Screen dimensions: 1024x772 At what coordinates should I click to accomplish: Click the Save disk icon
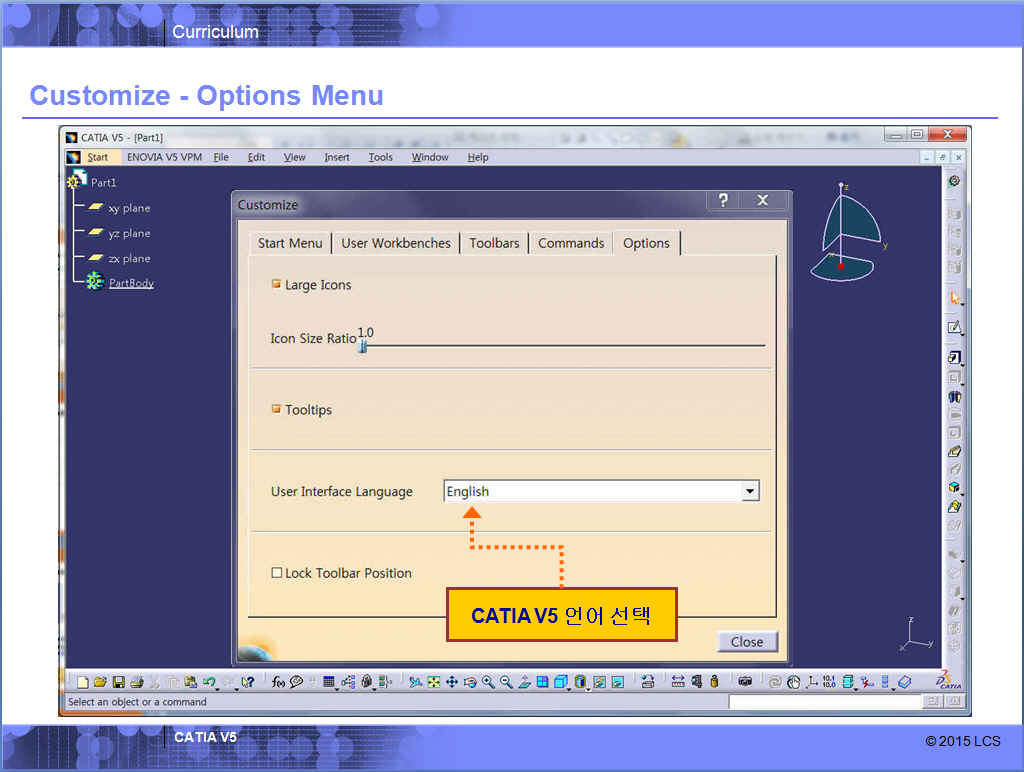(x=118, y=682)
